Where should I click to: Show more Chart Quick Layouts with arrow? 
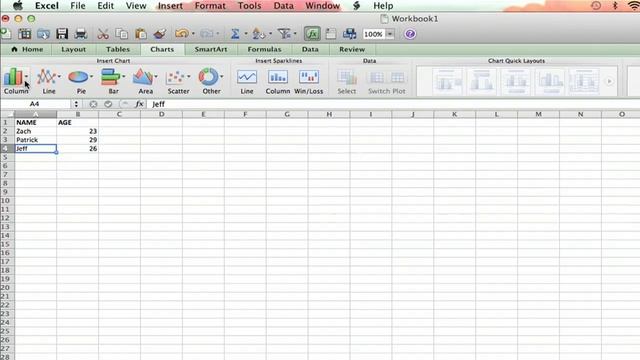coord(609,81)
